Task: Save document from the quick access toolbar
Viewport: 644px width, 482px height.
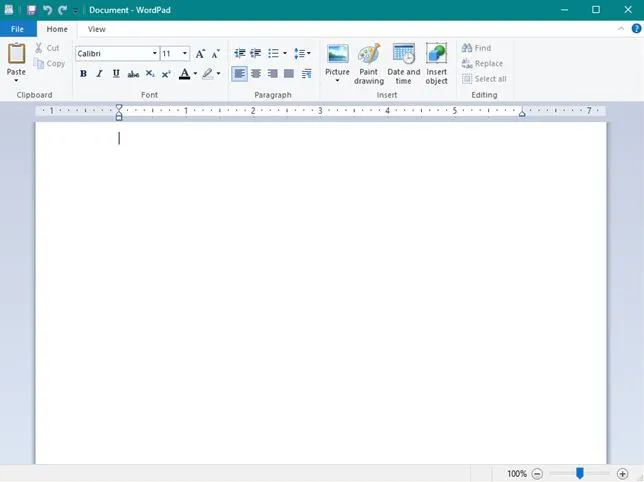Action: pos(31,10)
